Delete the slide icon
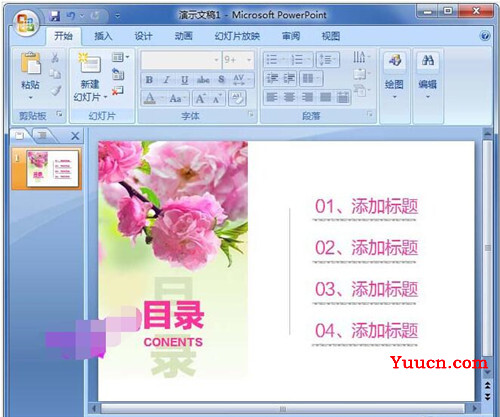This screenshot has height=417, width=500. click(x=118, y=90)
